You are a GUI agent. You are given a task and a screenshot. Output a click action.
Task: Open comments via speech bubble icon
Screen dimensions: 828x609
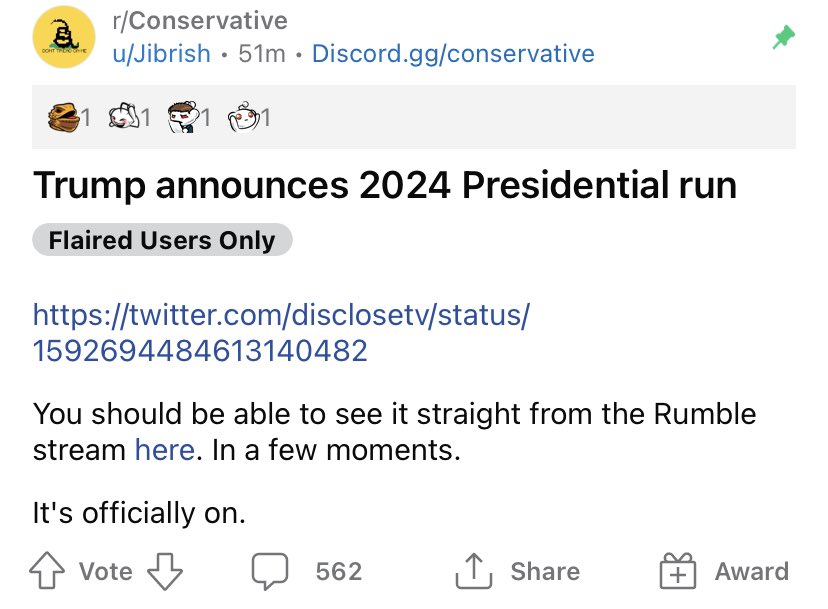(x=270, y=570)
